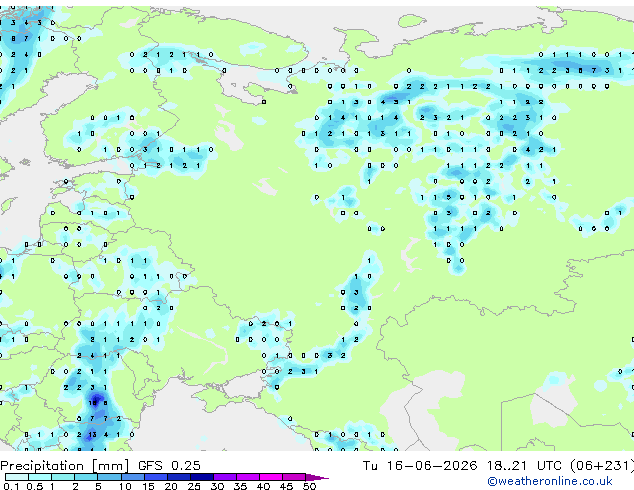This screenshot has width=634, height=490.
Task: Click the legend label '0.5'
Action: [x=34, y=486]
